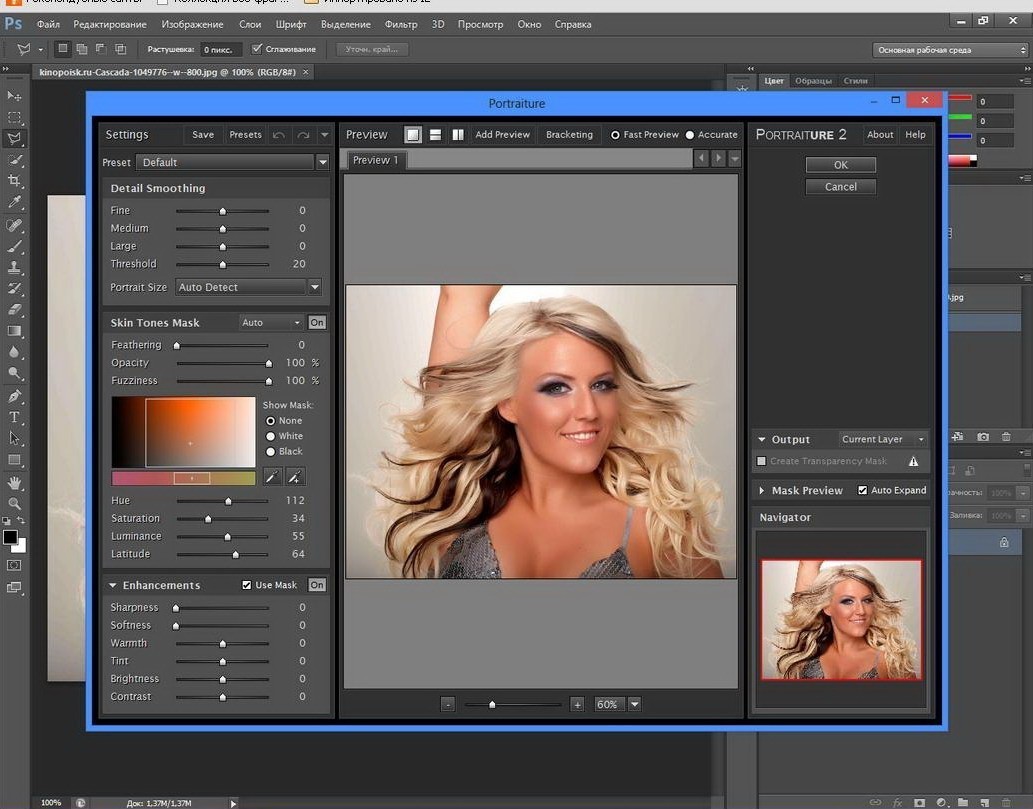Select the Type tool in Photoshop toolbar
The height and width of the screenshot is (809, 1033).
click(x=14, y=417)
